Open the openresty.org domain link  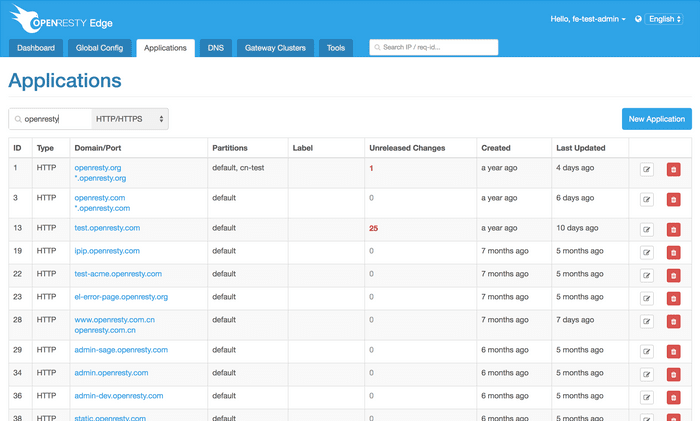98,168
